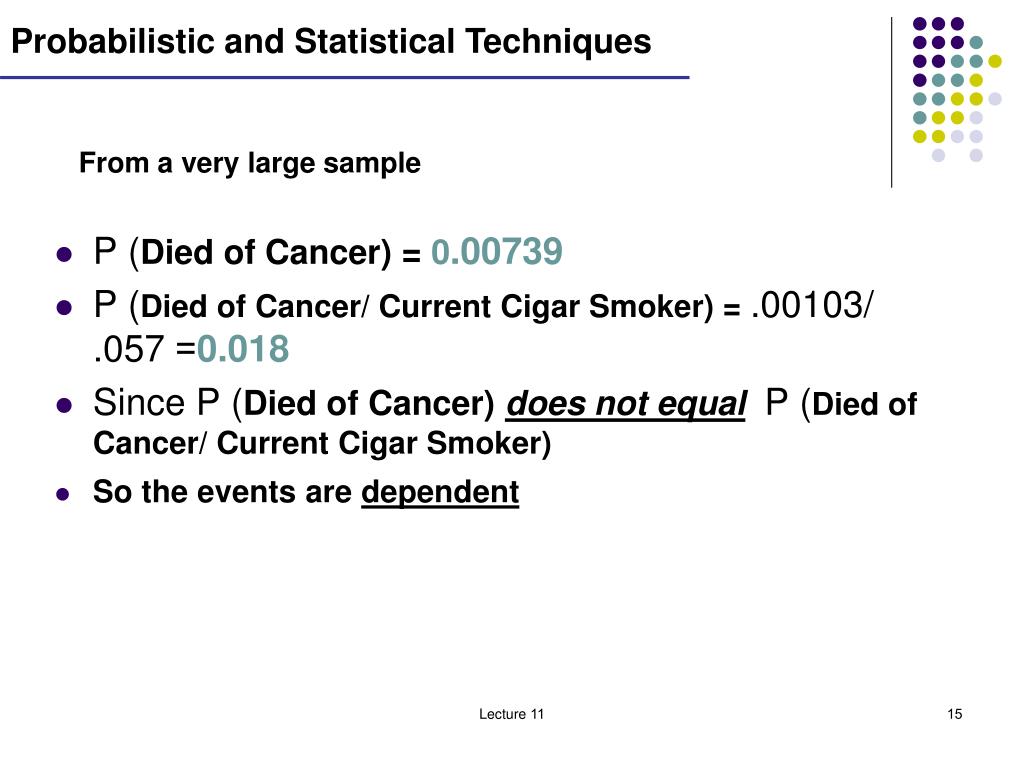The width and height of the screenshot is (1024, 768).
Task: Click the slide title 'Probabilistic and Statistical Techniques'
Action: (x=331, y=42)
